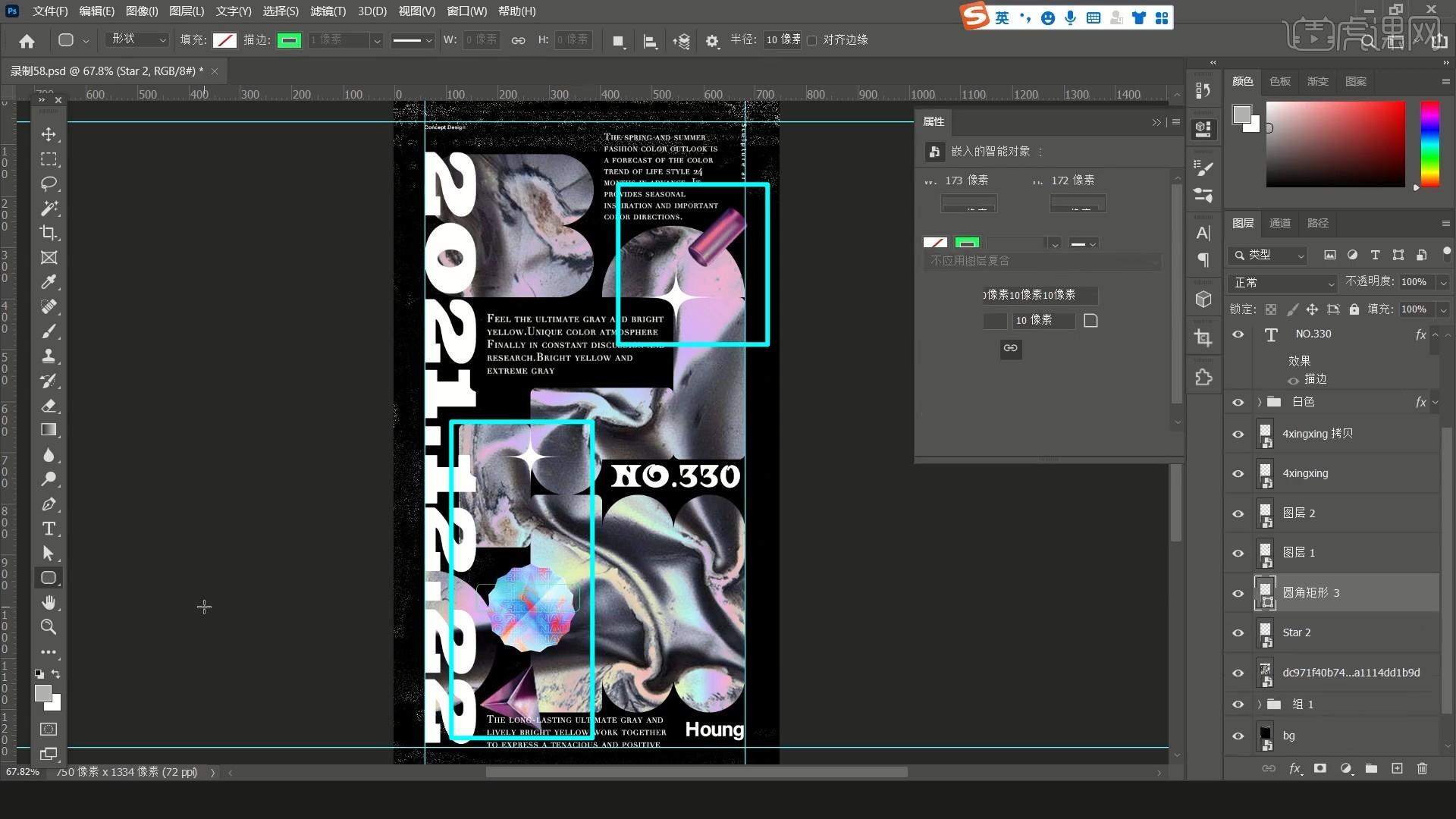The image size is (1456, 819).
Task: Open the 滤镜(T) menu
Action: (x=328, y=11)
